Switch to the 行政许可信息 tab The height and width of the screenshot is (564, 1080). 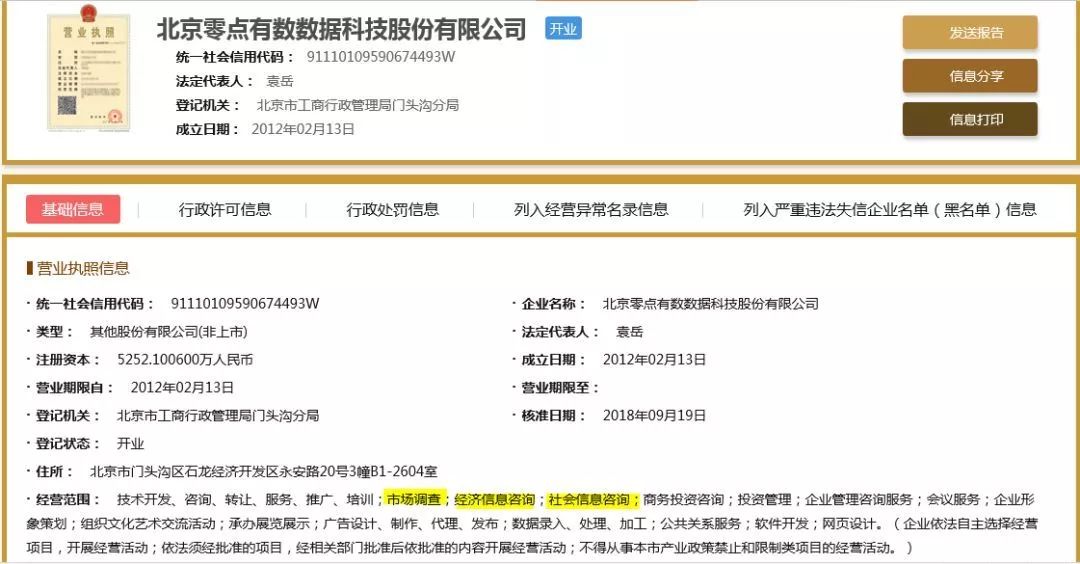(225, 209)
